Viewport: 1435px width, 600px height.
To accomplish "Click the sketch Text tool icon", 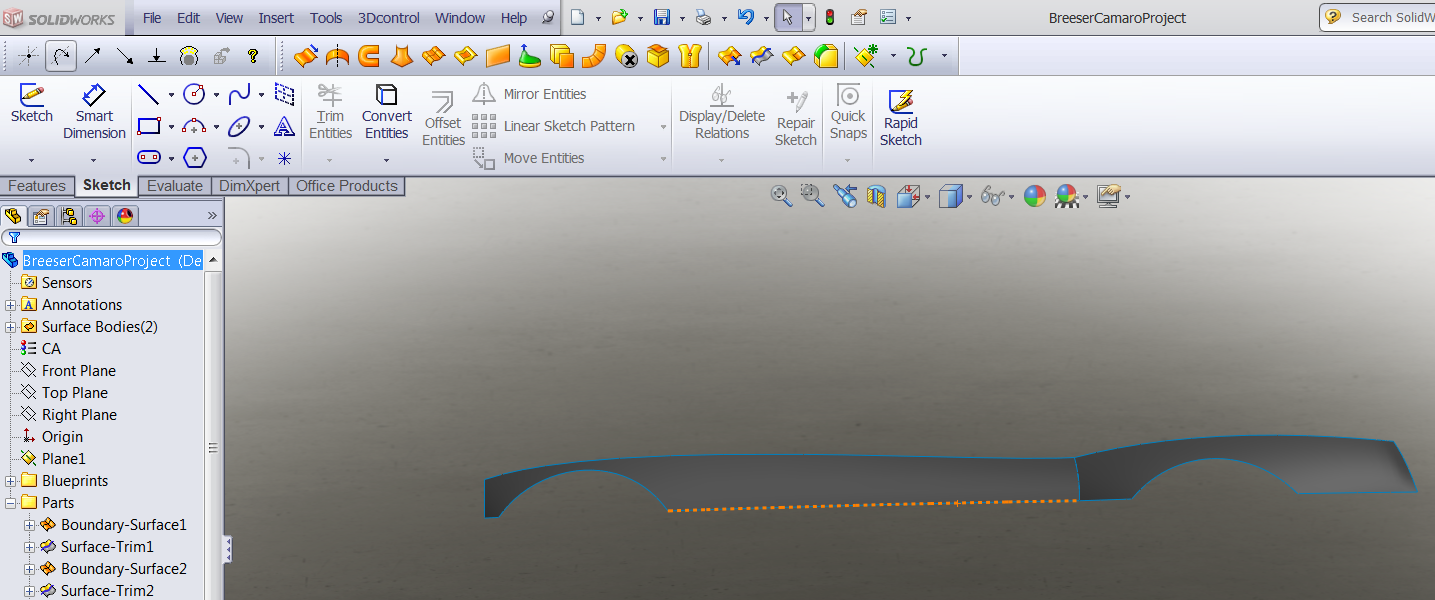I will pyautogui.click(x=285, y=127).
